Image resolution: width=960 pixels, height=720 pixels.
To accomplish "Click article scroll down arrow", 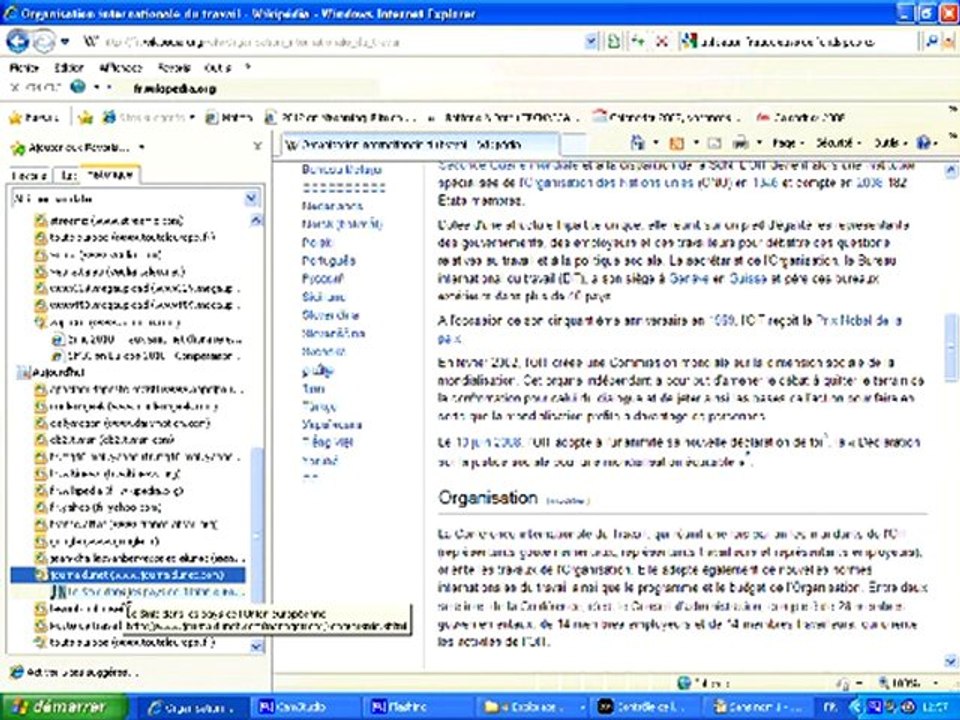I will pyautogui.click(x=951, y=661).
